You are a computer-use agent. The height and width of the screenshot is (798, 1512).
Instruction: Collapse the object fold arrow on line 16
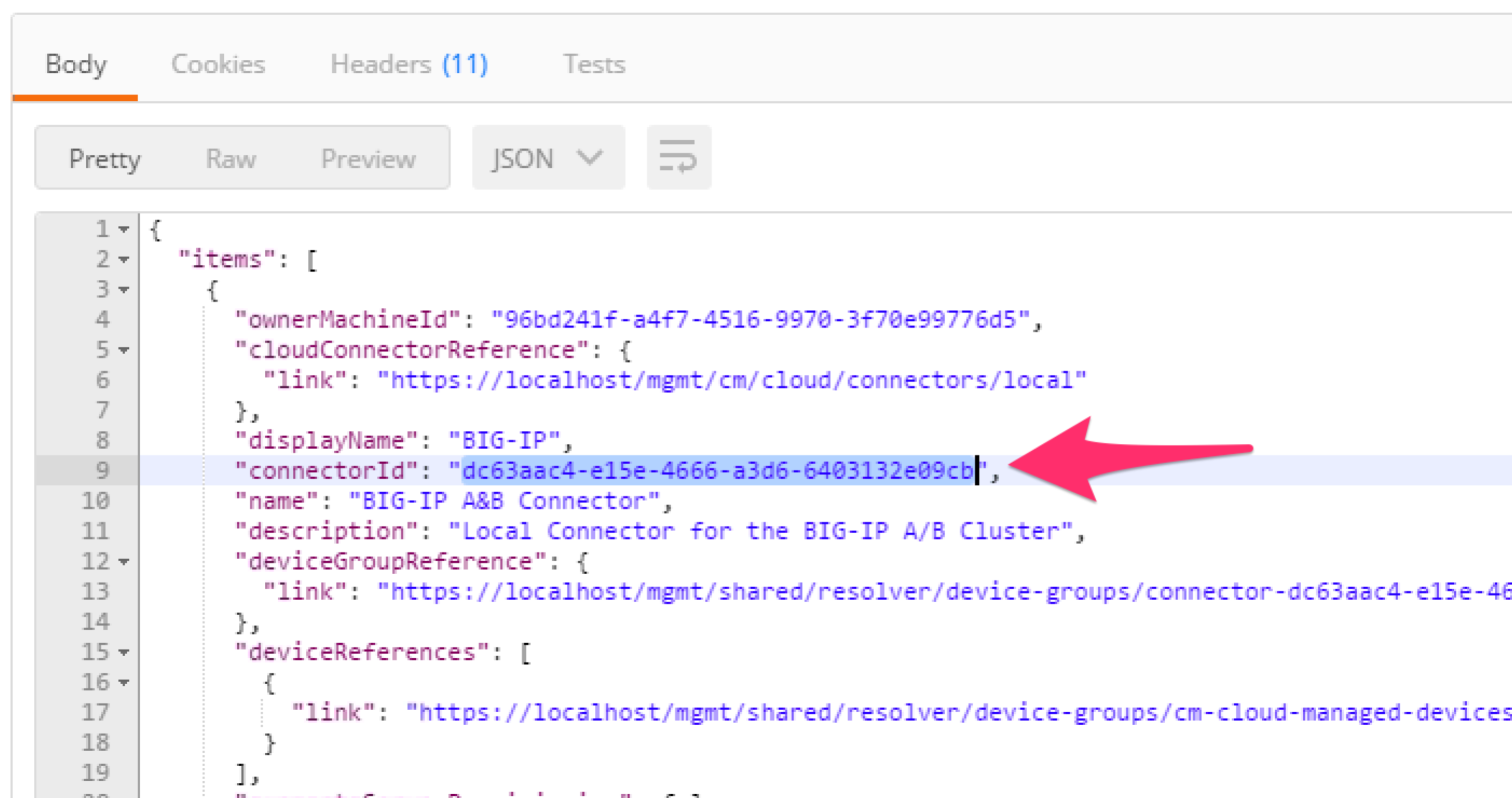click(x=123, y=683)
